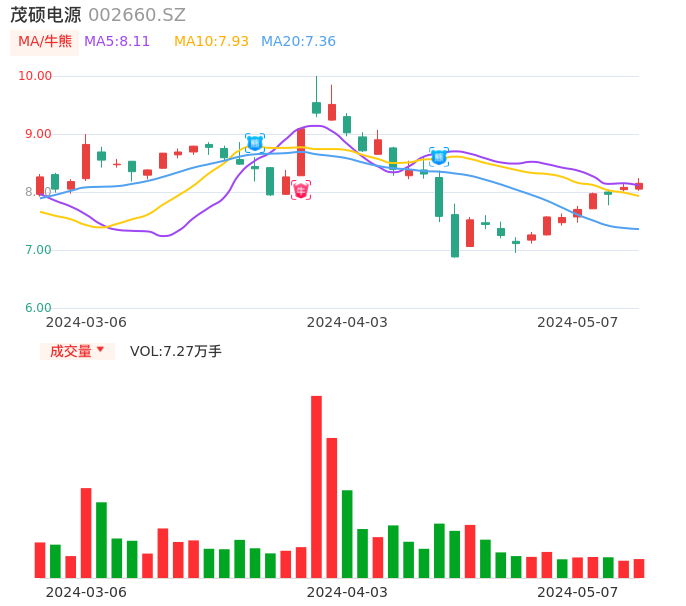Click the second-tallest red volume bar

332,507
